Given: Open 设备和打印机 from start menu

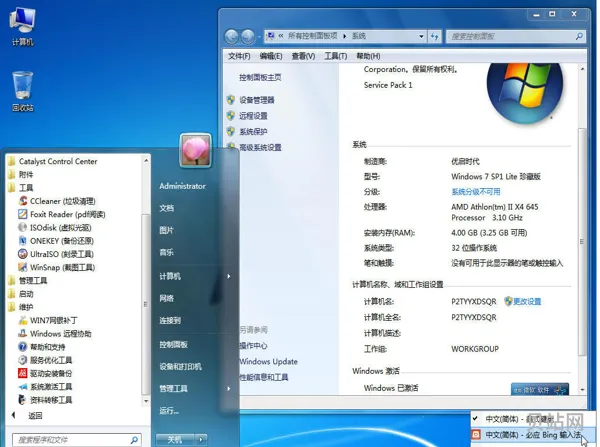Looking at the screenshot, I should tap(180, 367).
